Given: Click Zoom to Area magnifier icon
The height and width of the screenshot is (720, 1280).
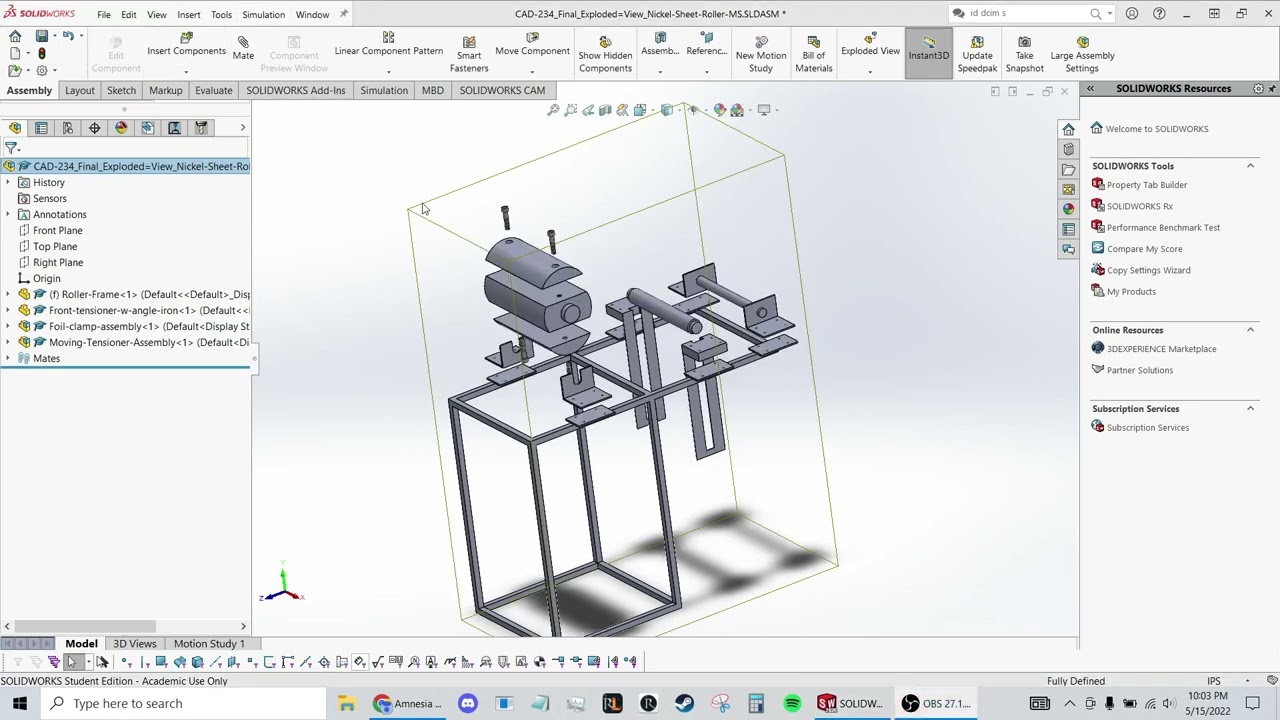Looking at the screenshot, I should click(x=570, y=110).
